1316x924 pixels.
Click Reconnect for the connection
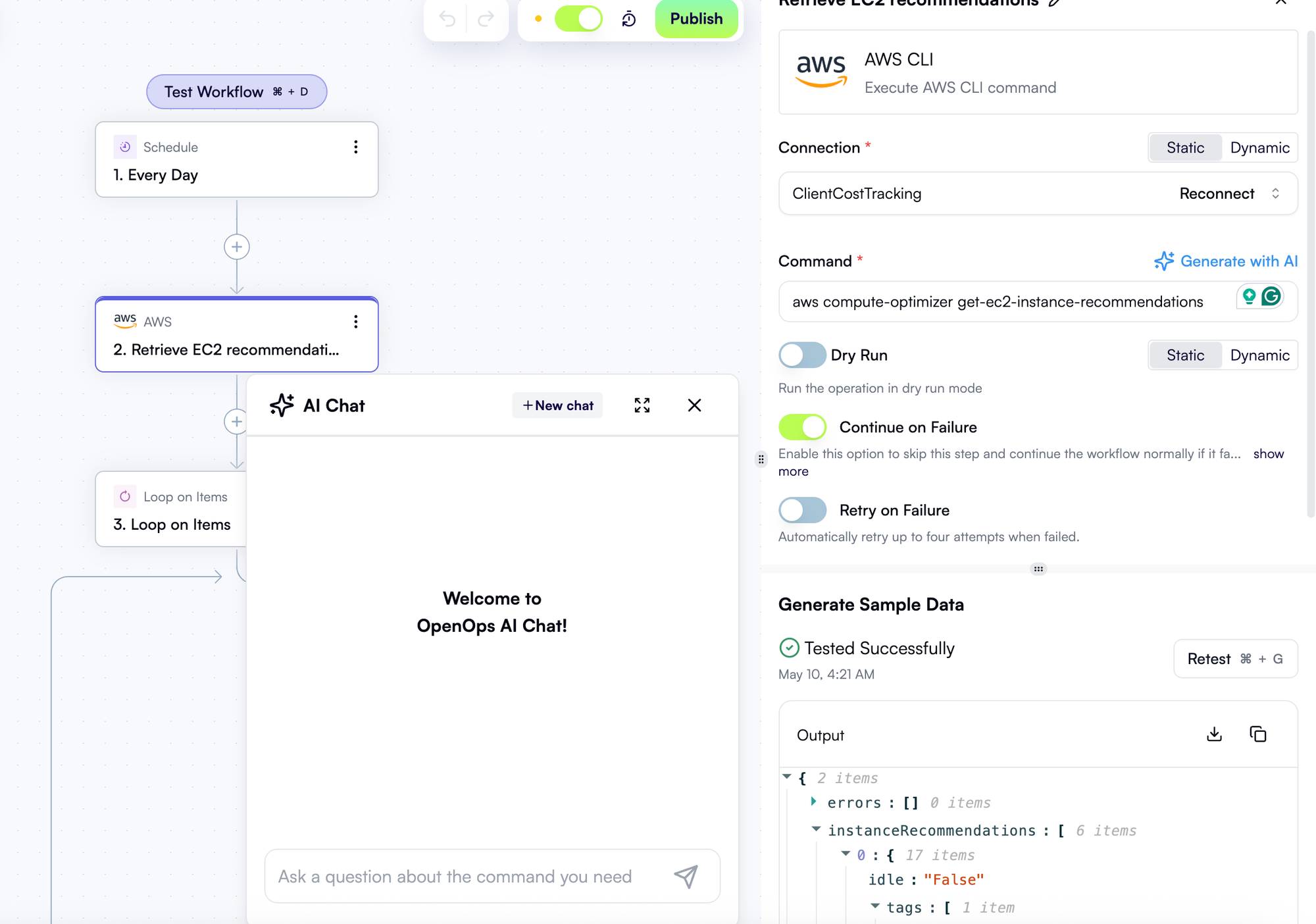tap(1217, 193)
